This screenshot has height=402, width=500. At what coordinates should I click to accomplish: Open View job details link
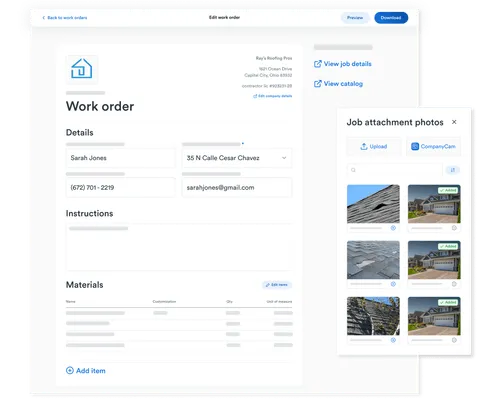coord(343,64)
